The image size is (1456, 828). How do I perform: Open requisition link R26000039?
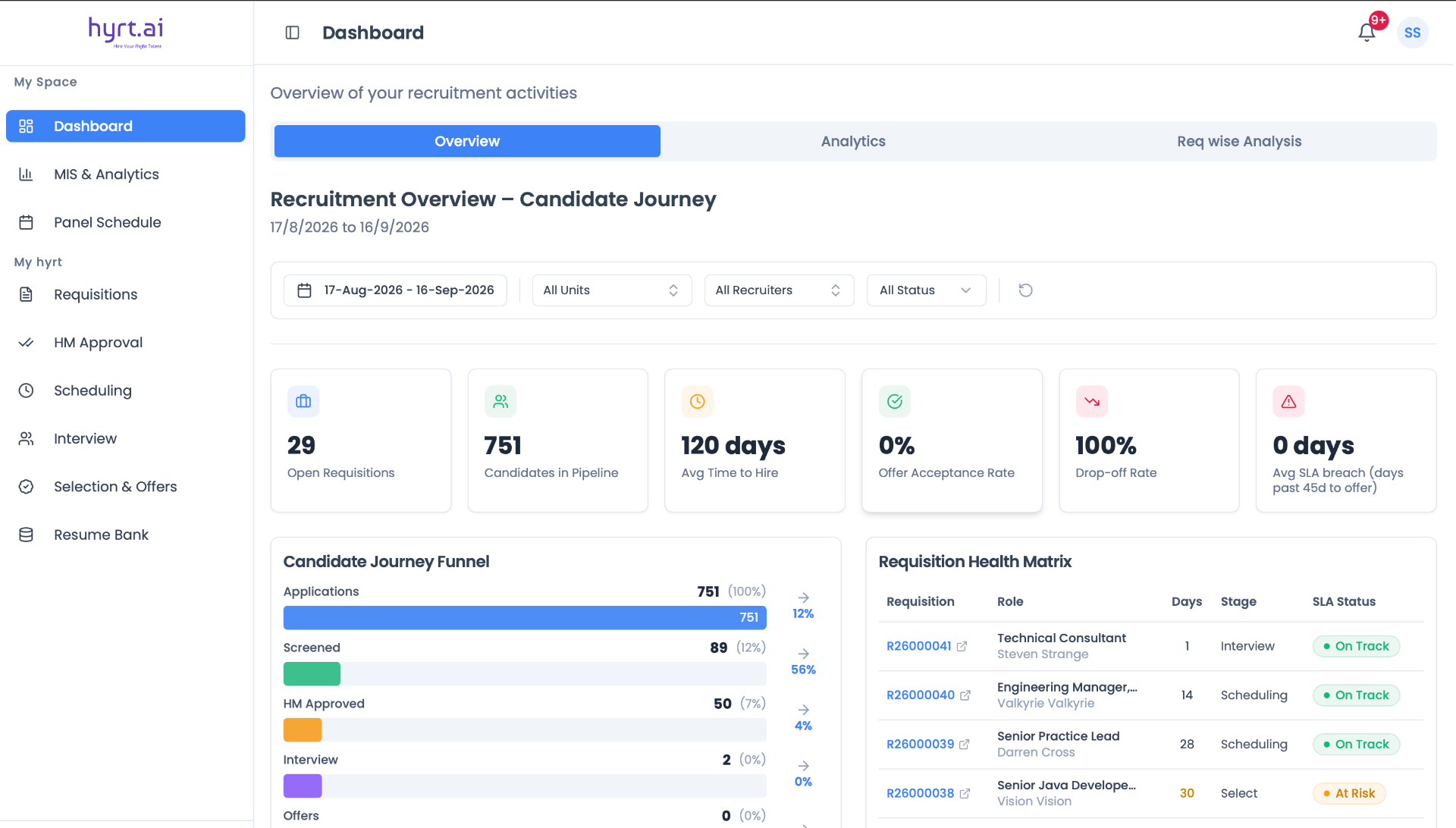pos(920,745)
